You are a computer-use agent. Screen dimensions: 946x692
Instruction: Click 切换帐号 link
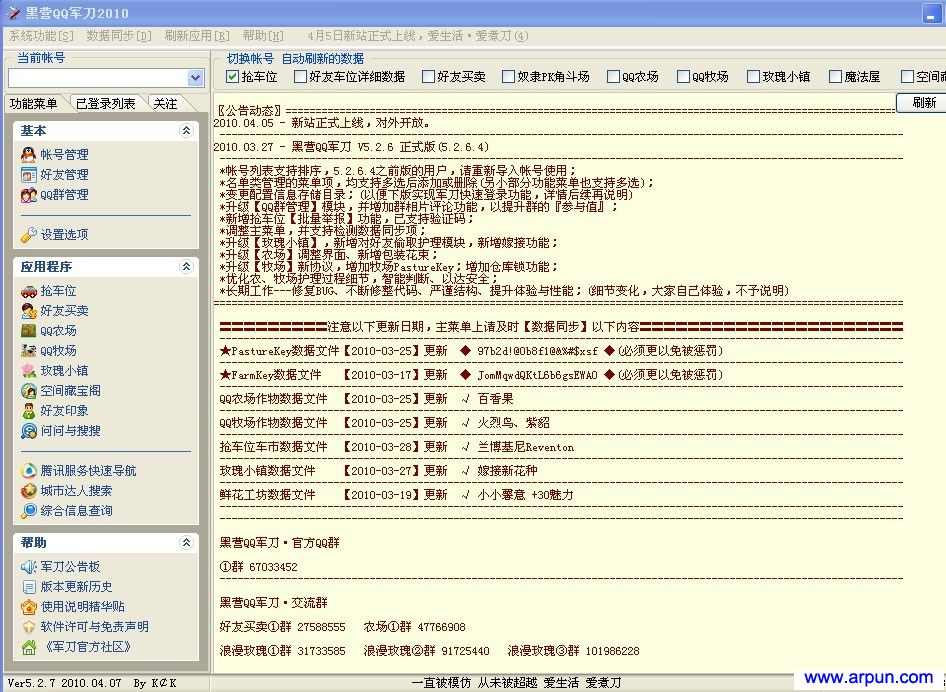pyautogui.click(x=250, y=59)
